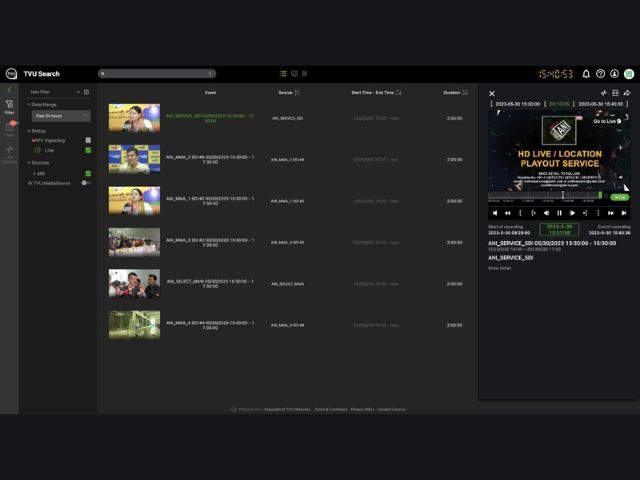Toggle the TVU MediaSource switch
640x480 pixels.
(86, 183)
